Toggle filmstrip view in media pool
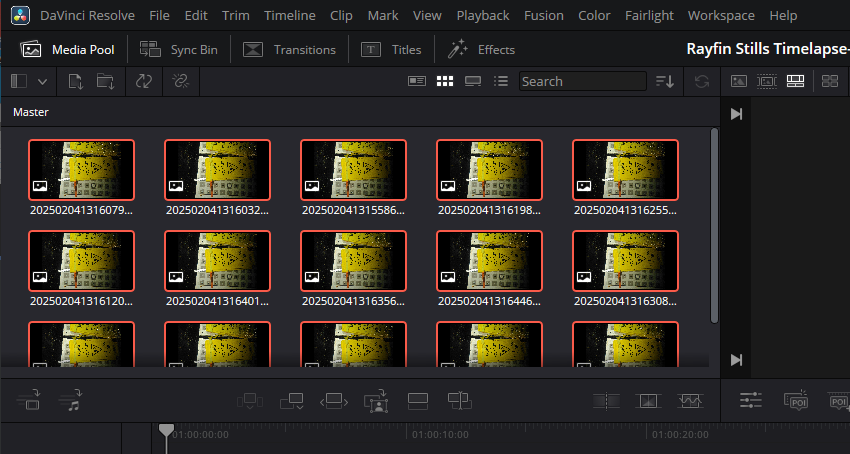Image resolution: width=850 pixels, height=454 pixels. (473, 81)
